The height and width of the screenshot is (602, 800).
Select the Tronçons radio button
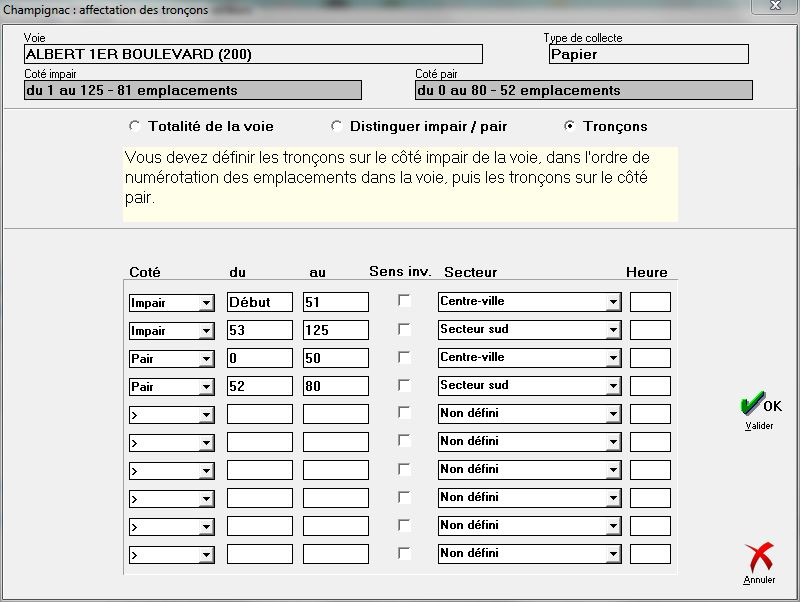(x=570, y=127)
